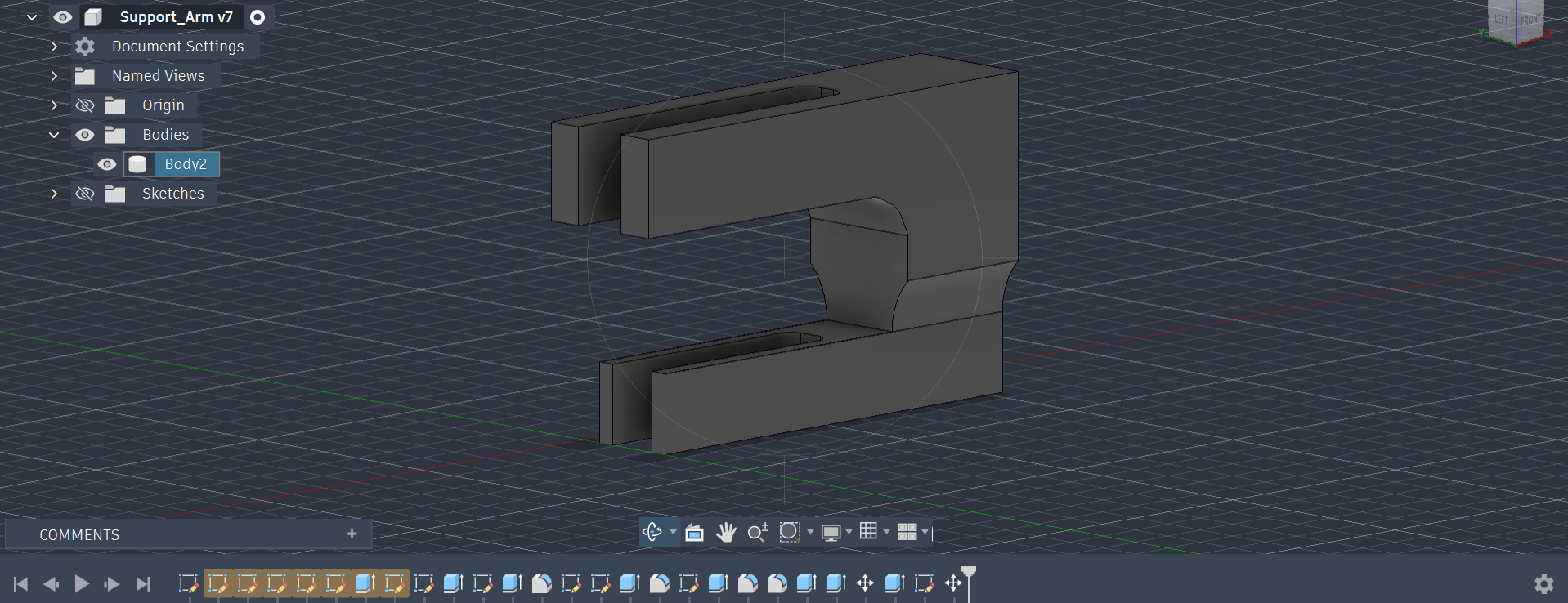1568x603 pixels.
Task: Open the Viewports dropdown arrow
Action: (x=925, y=532)
